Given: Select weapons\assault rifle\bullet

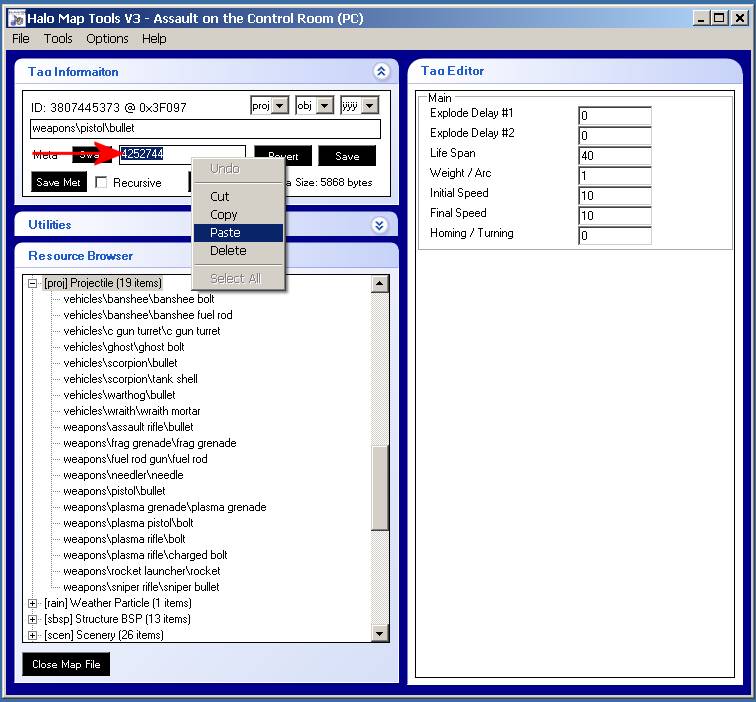Looking at the screenshot, I should click(x=128, y=427).
